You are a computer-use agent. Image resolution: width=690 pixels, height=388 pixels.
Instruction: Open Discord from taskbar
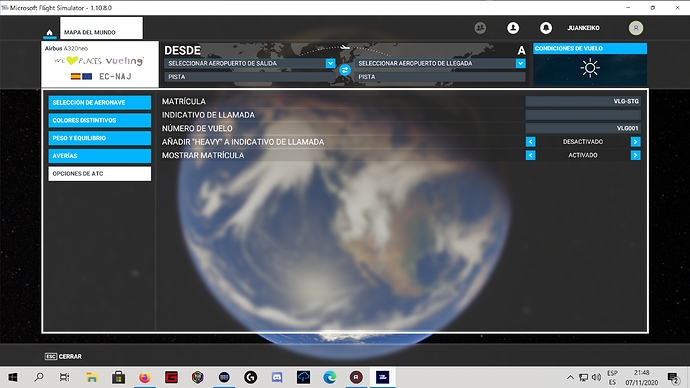(x=277, y=377)
